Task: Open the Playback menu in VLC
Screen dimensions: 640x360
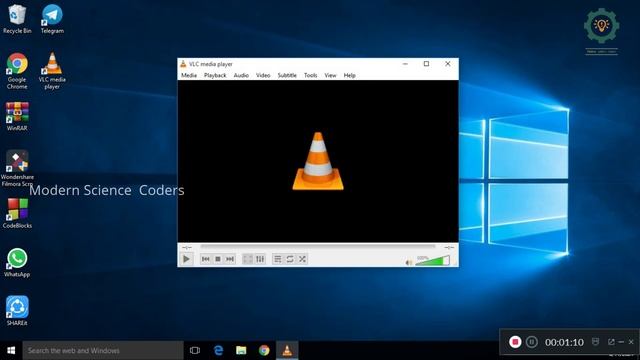Action: click(215, 75)
